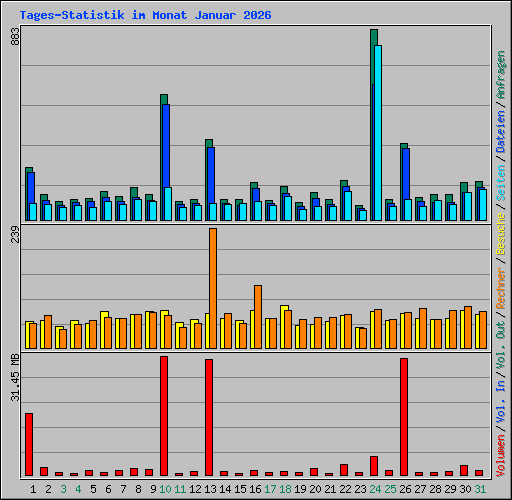Click day label 28 on the x-axis

point(435,489)
